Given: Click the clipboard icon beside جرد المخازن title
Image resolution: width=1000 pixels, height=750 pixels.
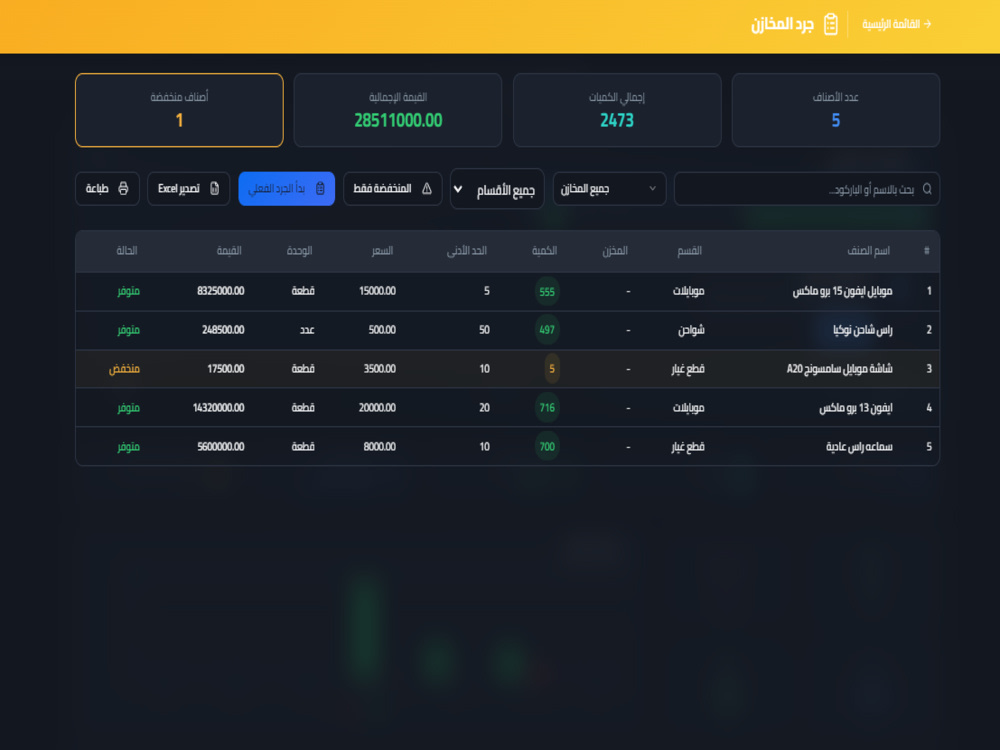Looking at the screenshot, I should [x=830, y=24].
